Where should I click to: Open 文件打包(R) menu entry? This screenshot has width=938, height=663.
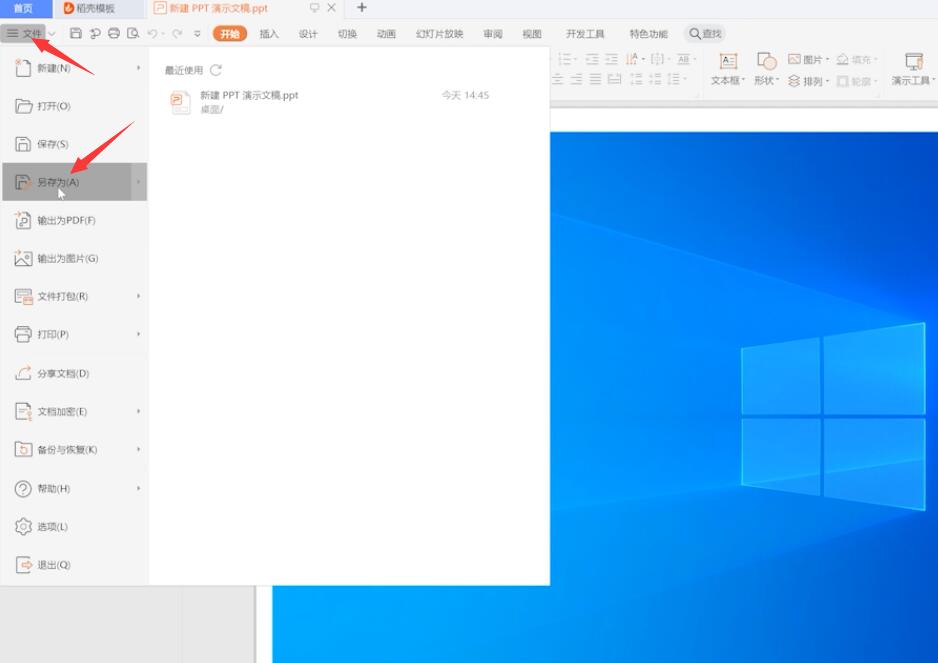point(74,296)
